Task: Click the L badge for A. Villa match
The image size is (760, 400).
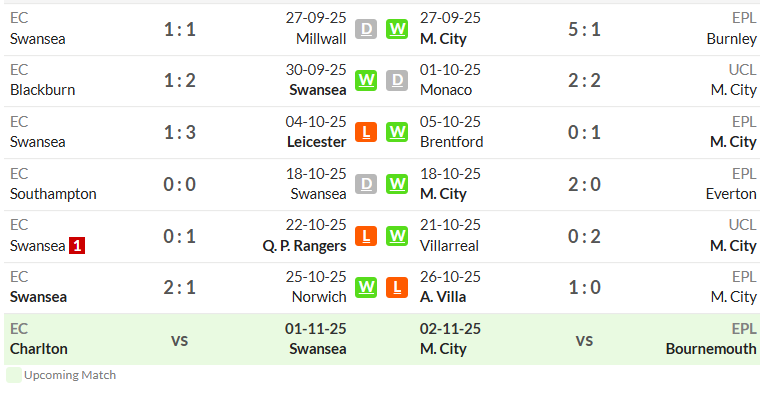Action: 397,287
